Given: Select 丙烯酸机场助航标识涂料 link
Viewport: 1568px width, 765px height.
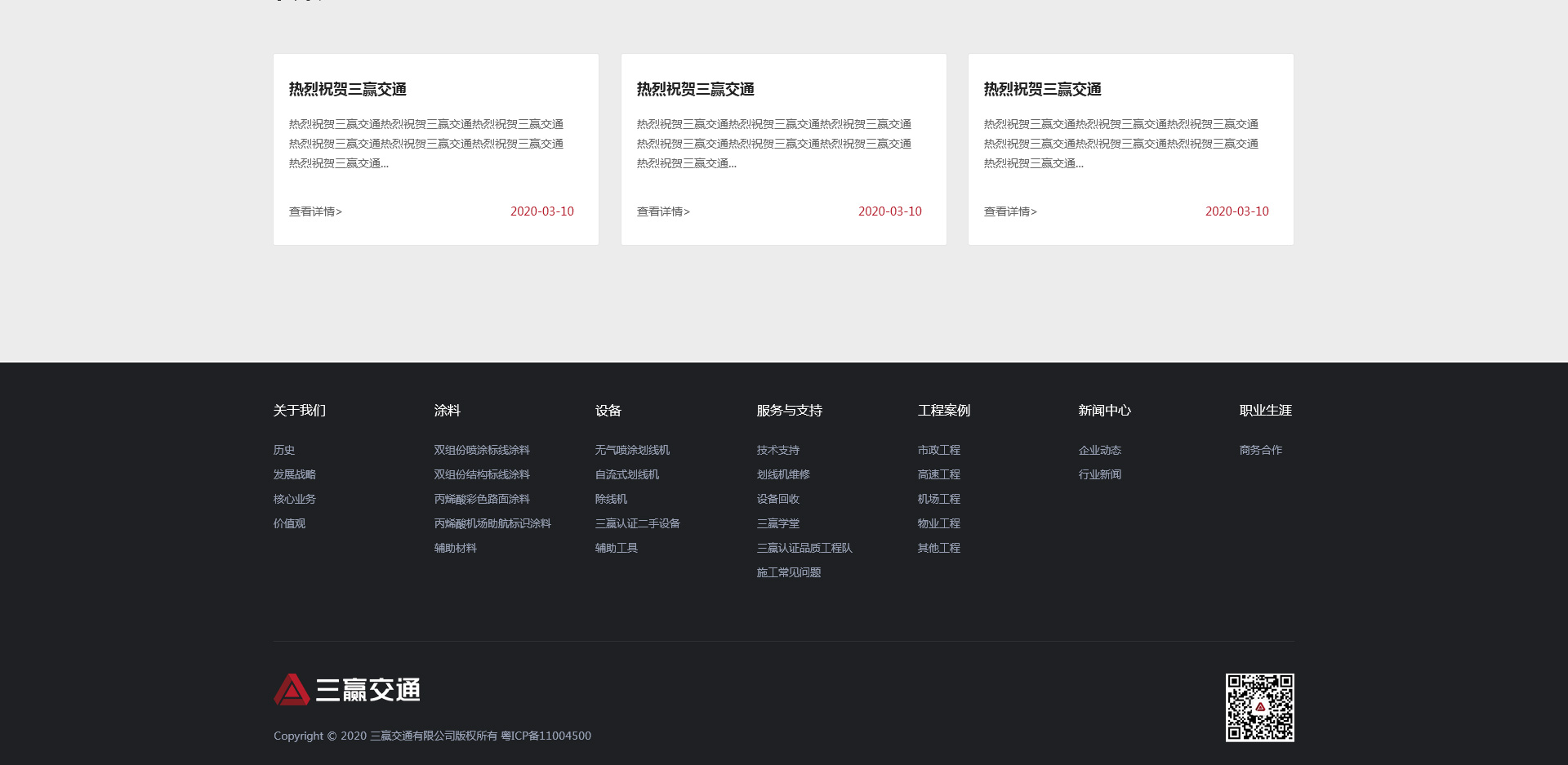Looking at the screenshot, I should coord(492,523).
